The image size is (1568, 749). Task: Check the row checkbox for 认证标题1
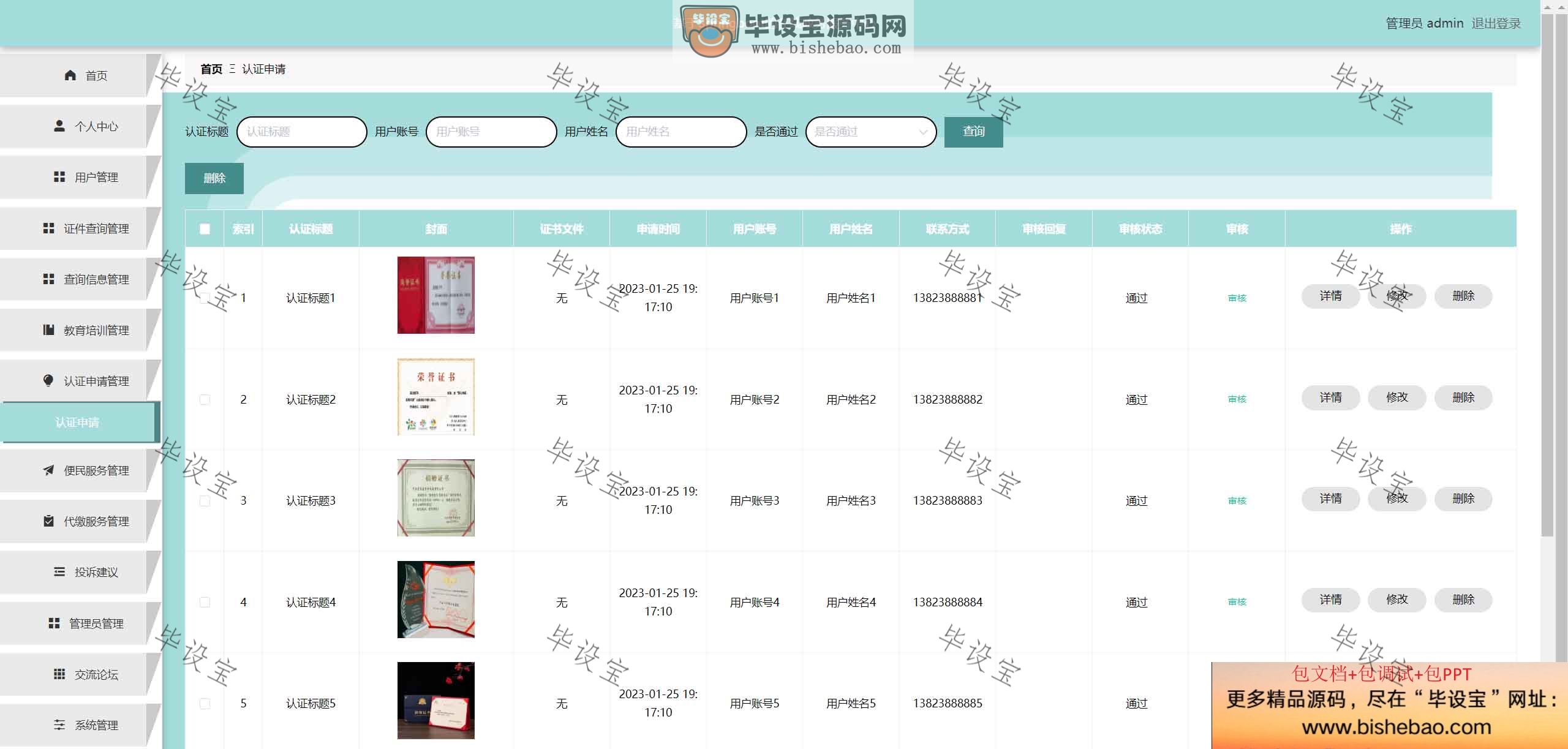tap(205, 298)
